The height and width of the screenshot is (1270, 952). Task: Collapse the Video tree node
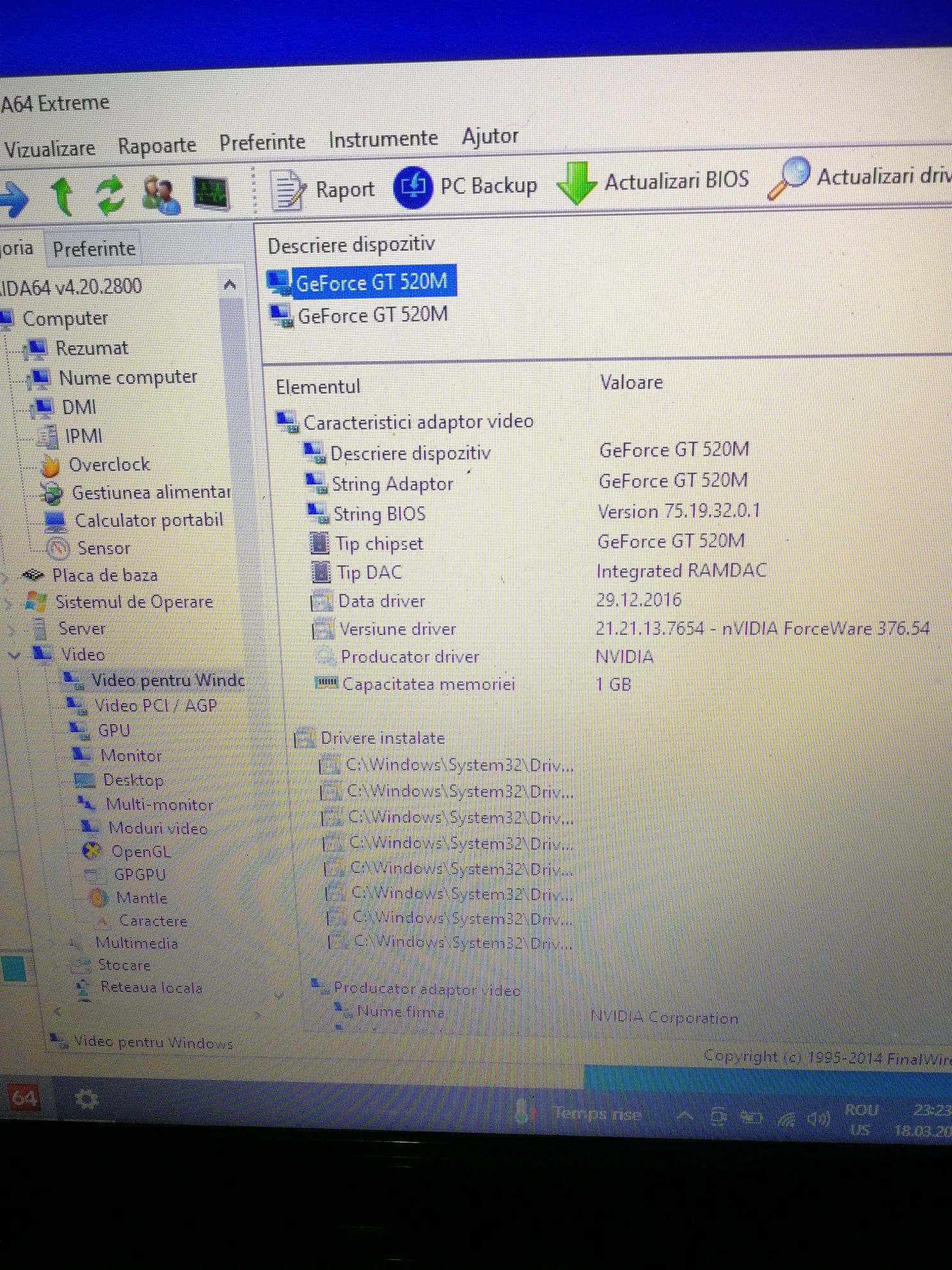click(x=14, y=654)
